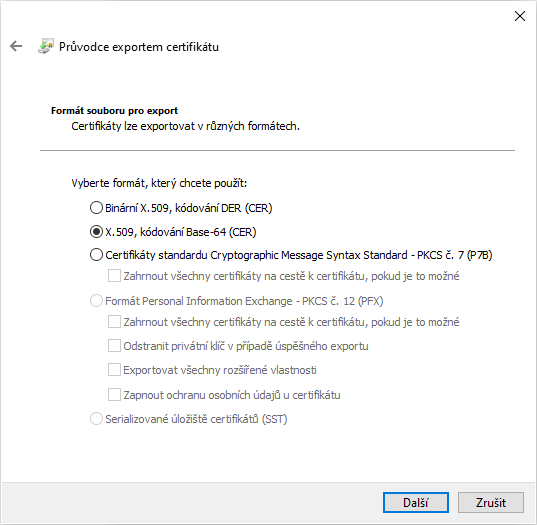The width and height of the screenshot is (537, 525).
Task: Click the Vyberte formát, který chcete použít label
Action: click(x=159, y=183)
